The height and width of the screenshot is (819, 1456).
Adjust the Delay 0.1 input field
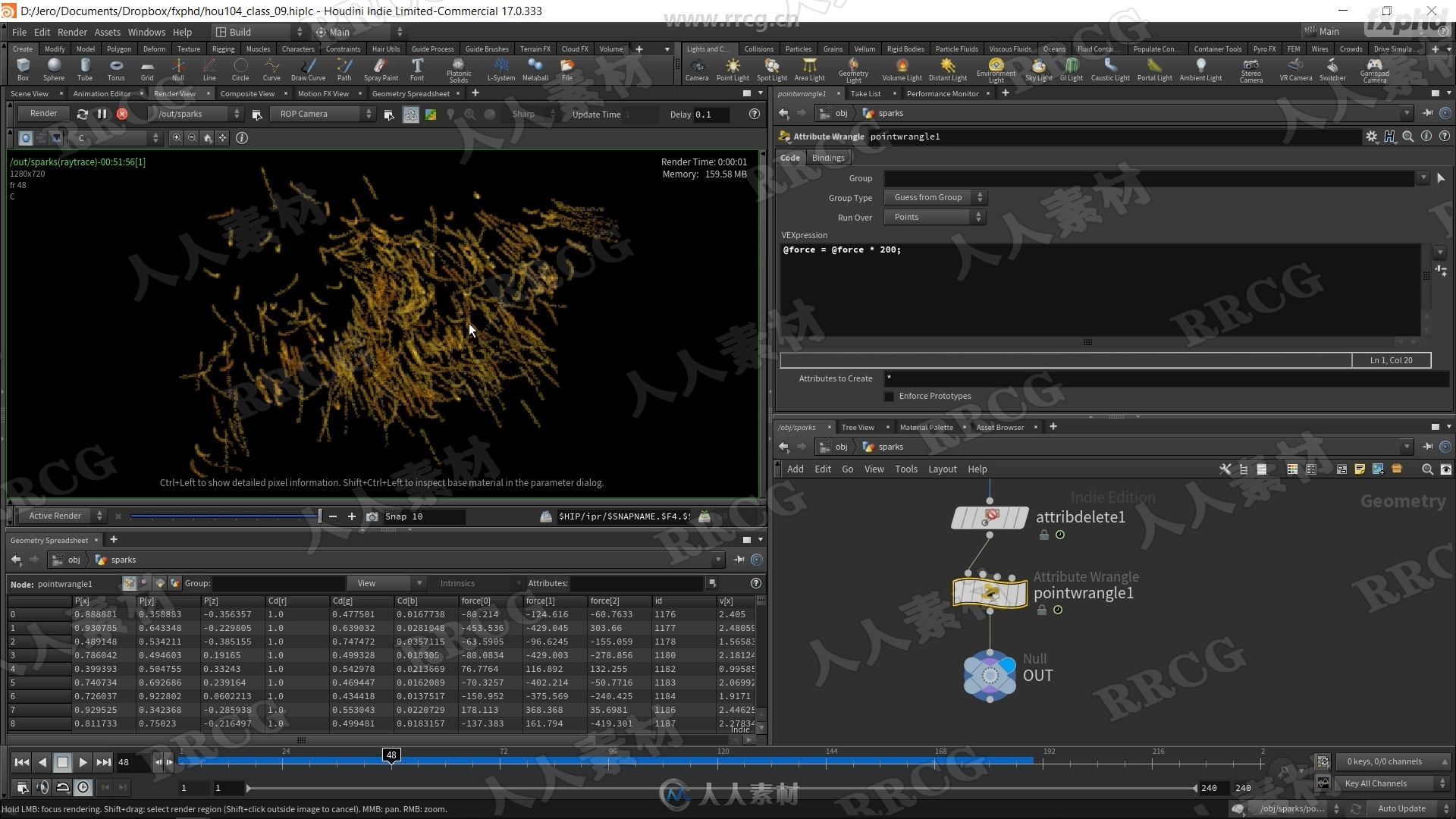(x=710, y=114)
